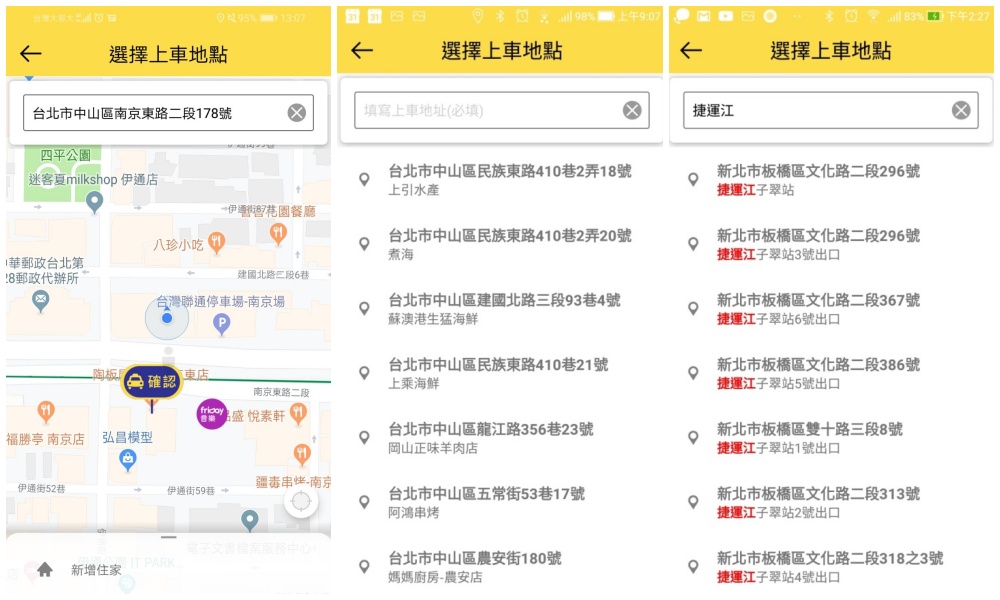
Task: Select 新增住家 add home option
Action: click(x=96, y=570)
